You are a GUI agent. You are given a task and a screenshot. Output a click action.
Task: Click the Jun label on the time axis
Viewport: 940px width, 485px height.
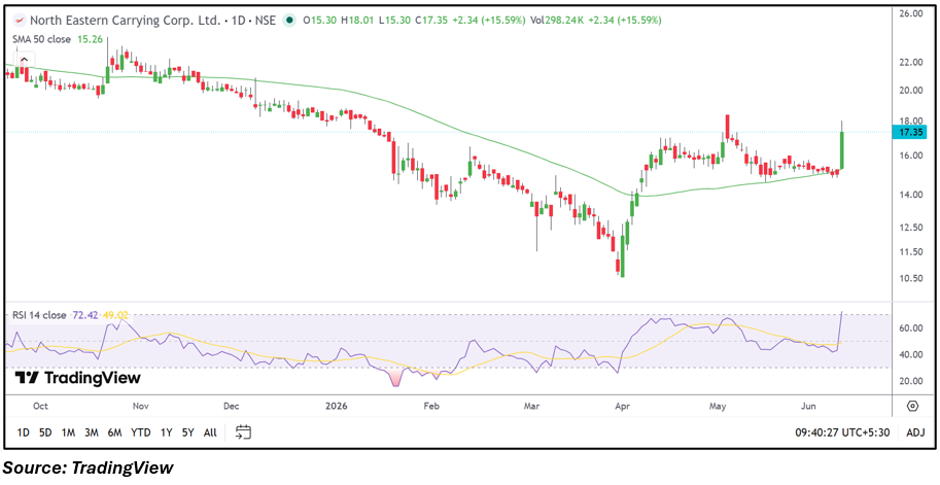point(809,406)
